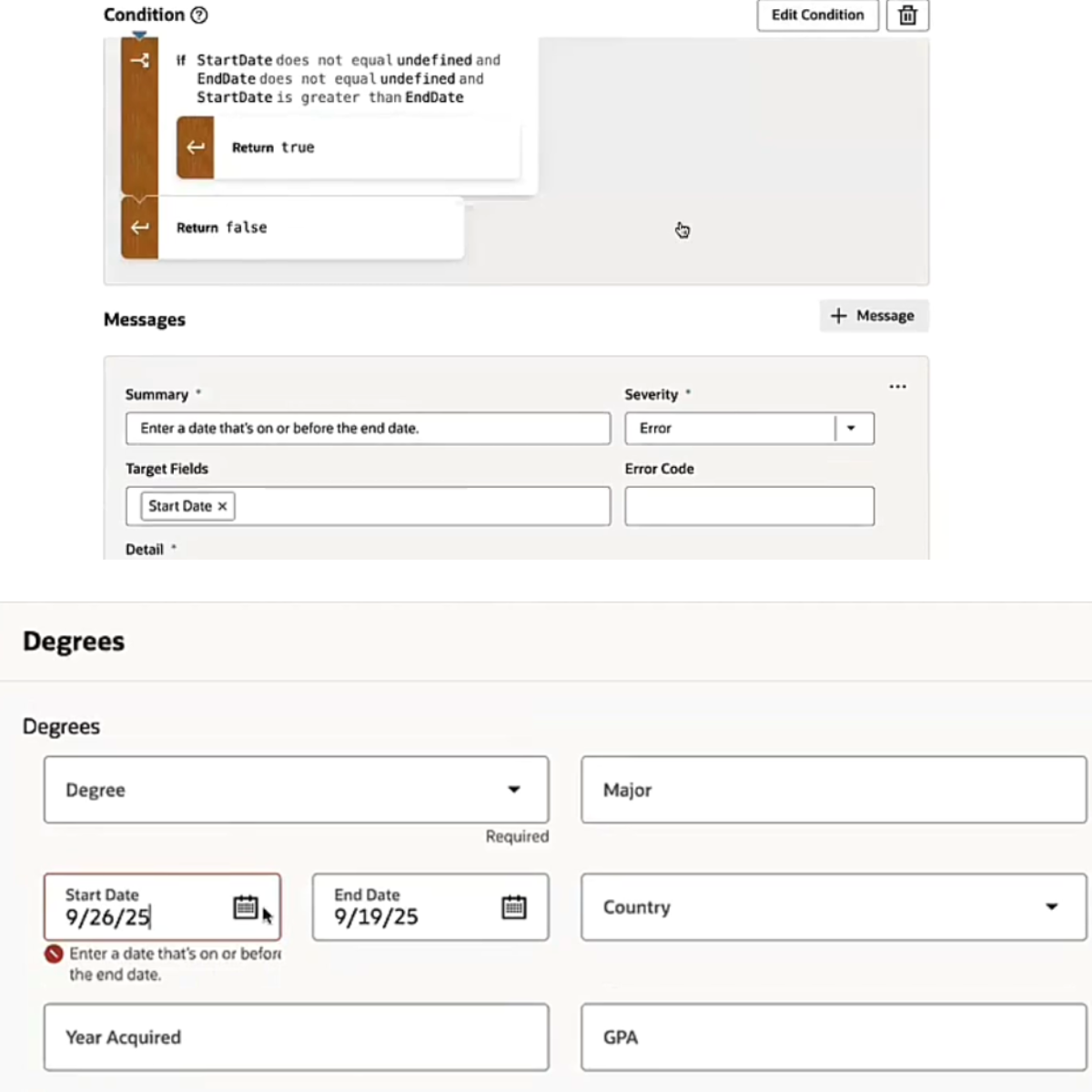Viewport: 1092px width, 1092px height.
Task: Click the Return true arrow icon
Action: tap(195, 147)
